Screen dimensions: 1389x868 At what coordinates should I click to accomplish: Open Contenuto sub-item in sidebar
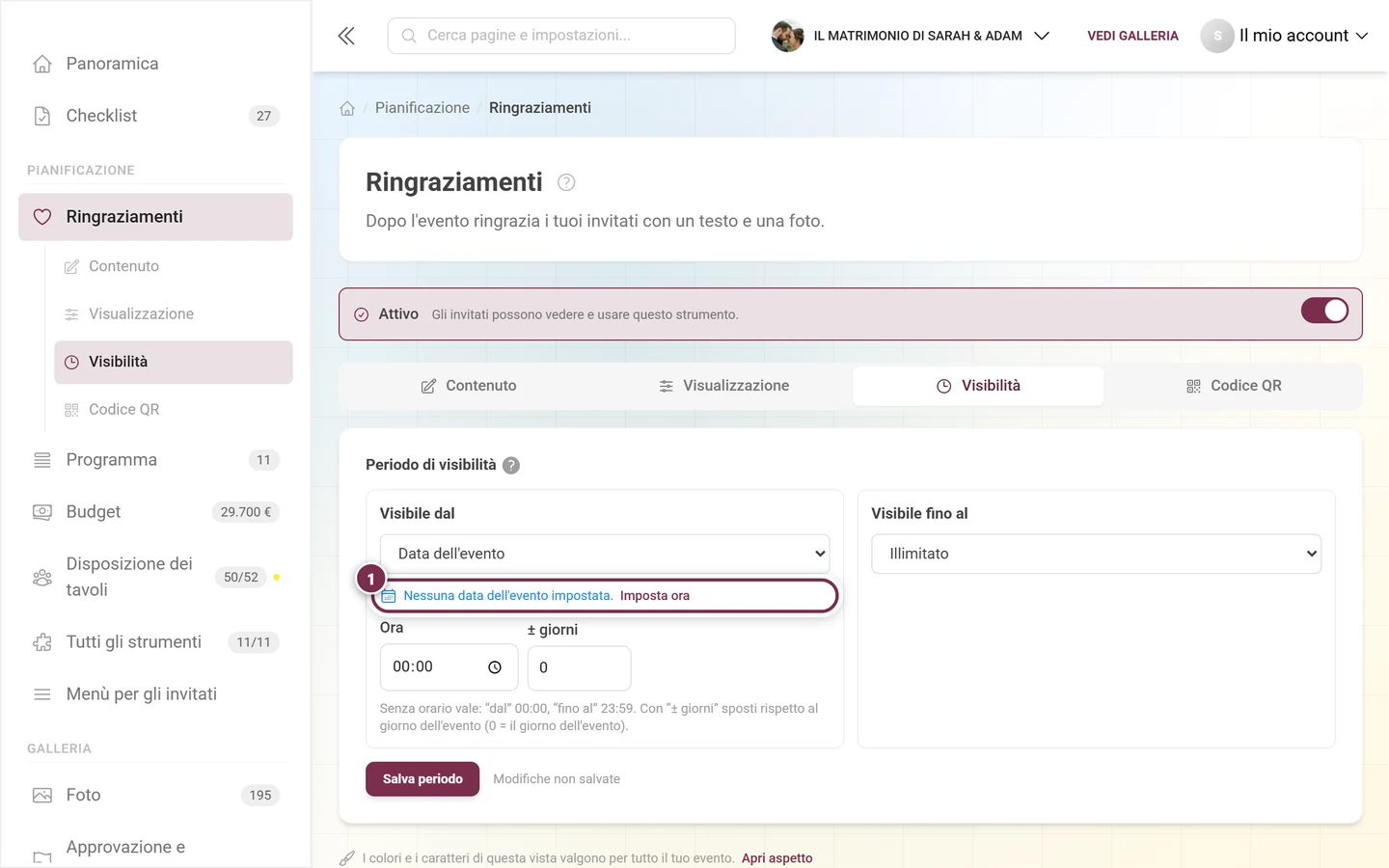tap(174, 266)
